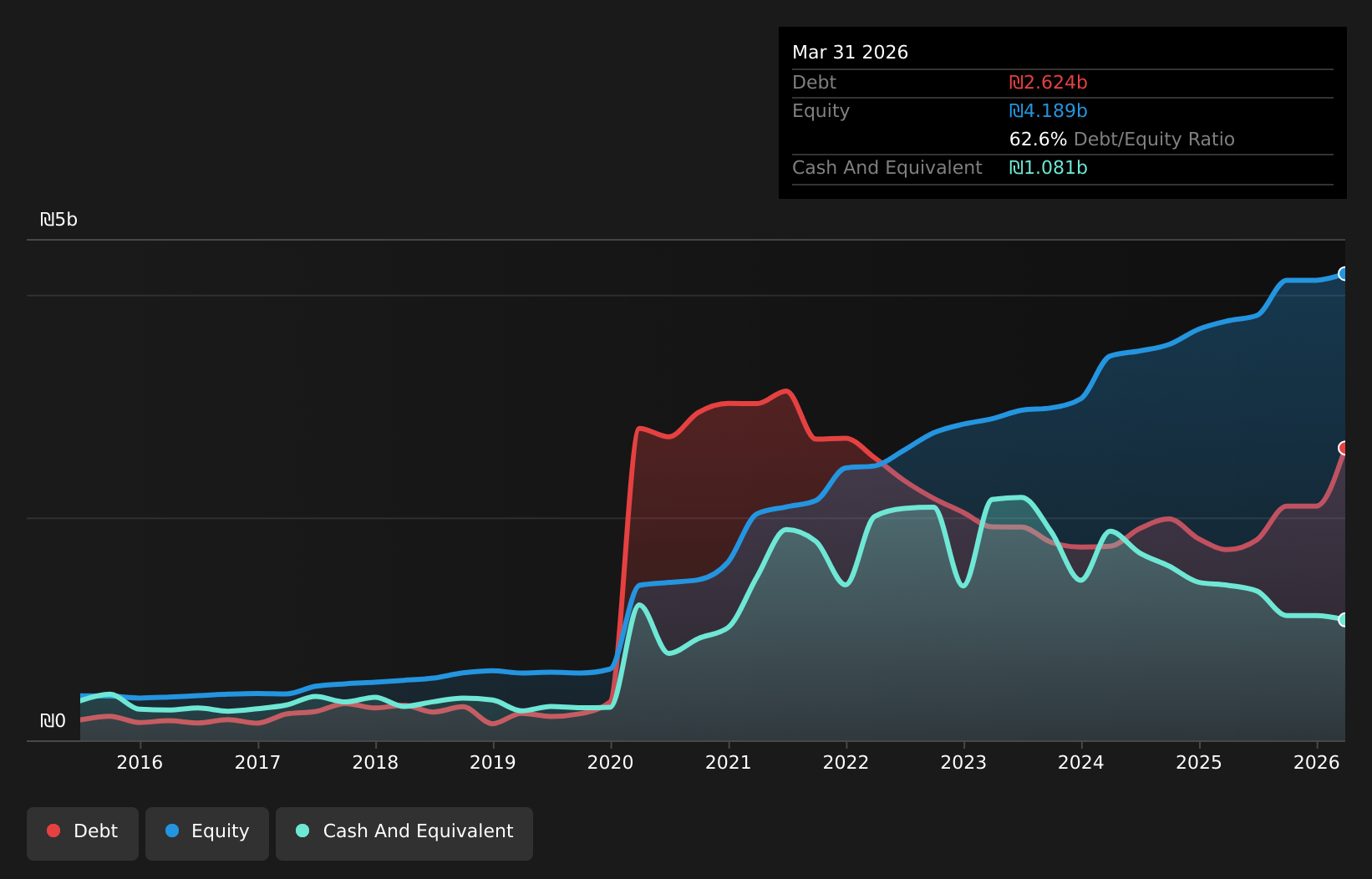Toggle the Equity legend series
1372x879 pixels.
(x=207, y=833)
